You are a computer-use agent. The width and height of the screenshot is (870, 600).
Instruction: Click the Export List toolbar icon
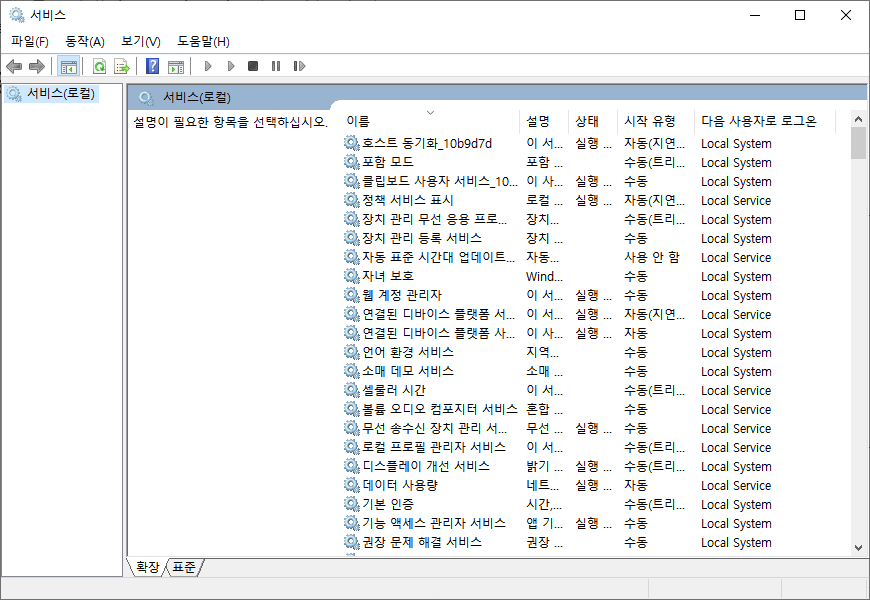(122, 67)
